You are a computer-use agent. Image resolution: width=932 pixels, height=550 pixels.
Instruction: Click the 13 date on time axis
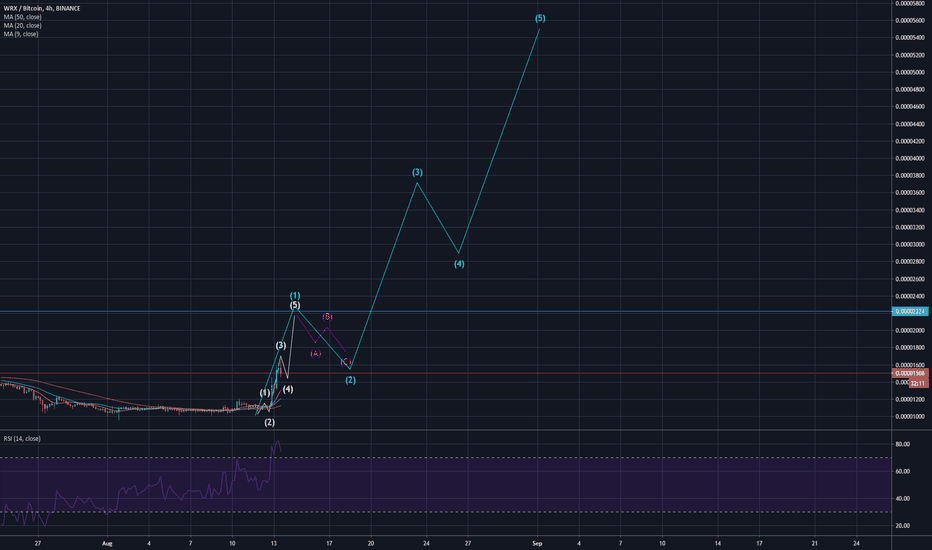(273, 543)
